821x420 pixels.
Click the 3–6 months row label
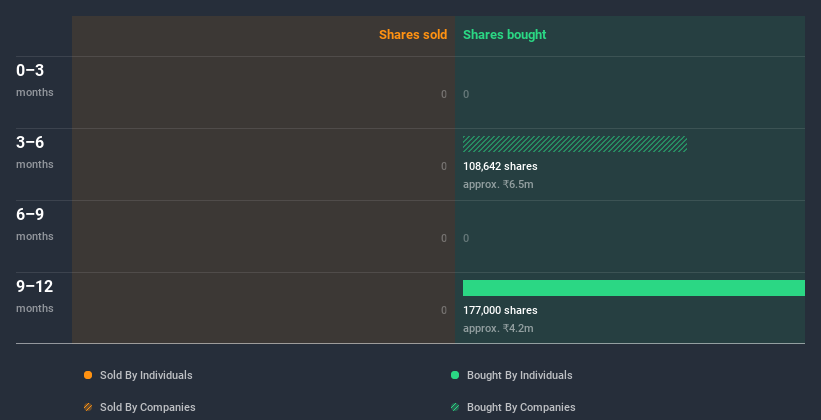coord(35,152)
